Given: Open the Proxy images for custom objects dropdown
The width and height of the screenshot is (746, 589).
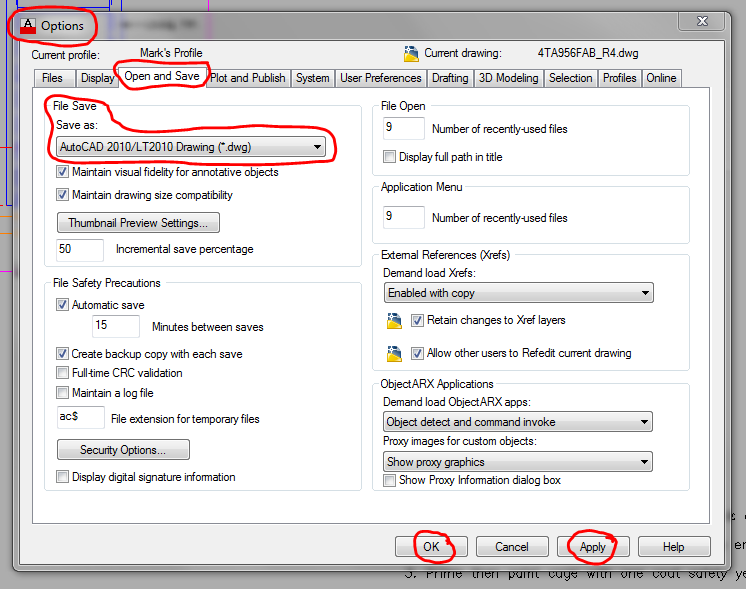Looking at the screenshot, I should (518, 462).
